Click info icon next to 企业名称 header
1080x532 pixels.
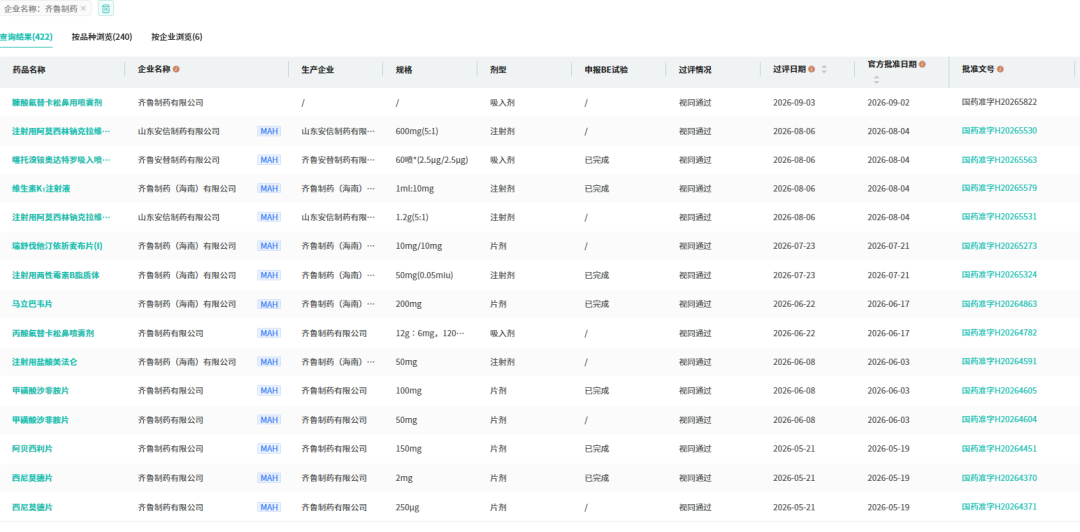click(176, 70)
